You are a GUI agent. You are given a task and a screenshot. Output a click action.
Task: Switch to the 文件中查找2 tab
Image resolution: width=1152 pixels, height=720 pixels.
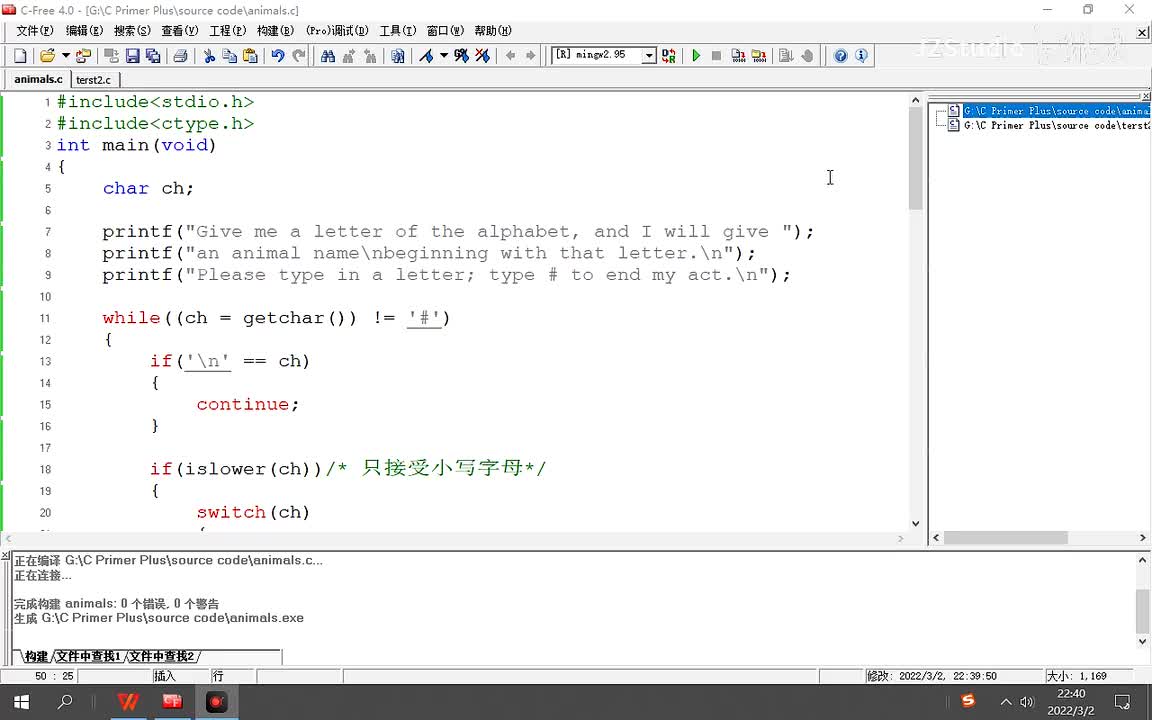pyautogui.click(x=162, y=656)
